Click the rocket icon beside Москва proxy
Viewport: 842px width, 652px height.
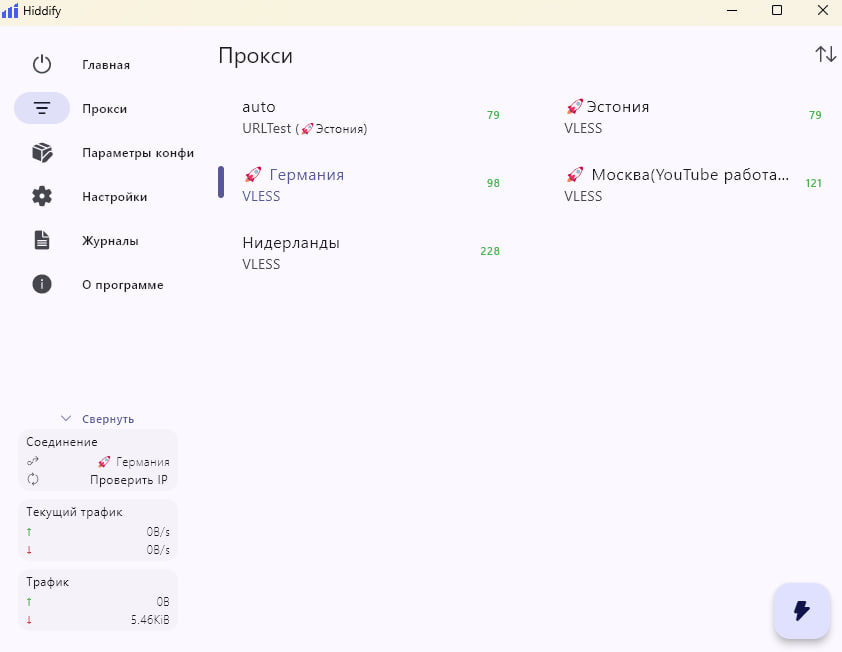coord(575,175)
